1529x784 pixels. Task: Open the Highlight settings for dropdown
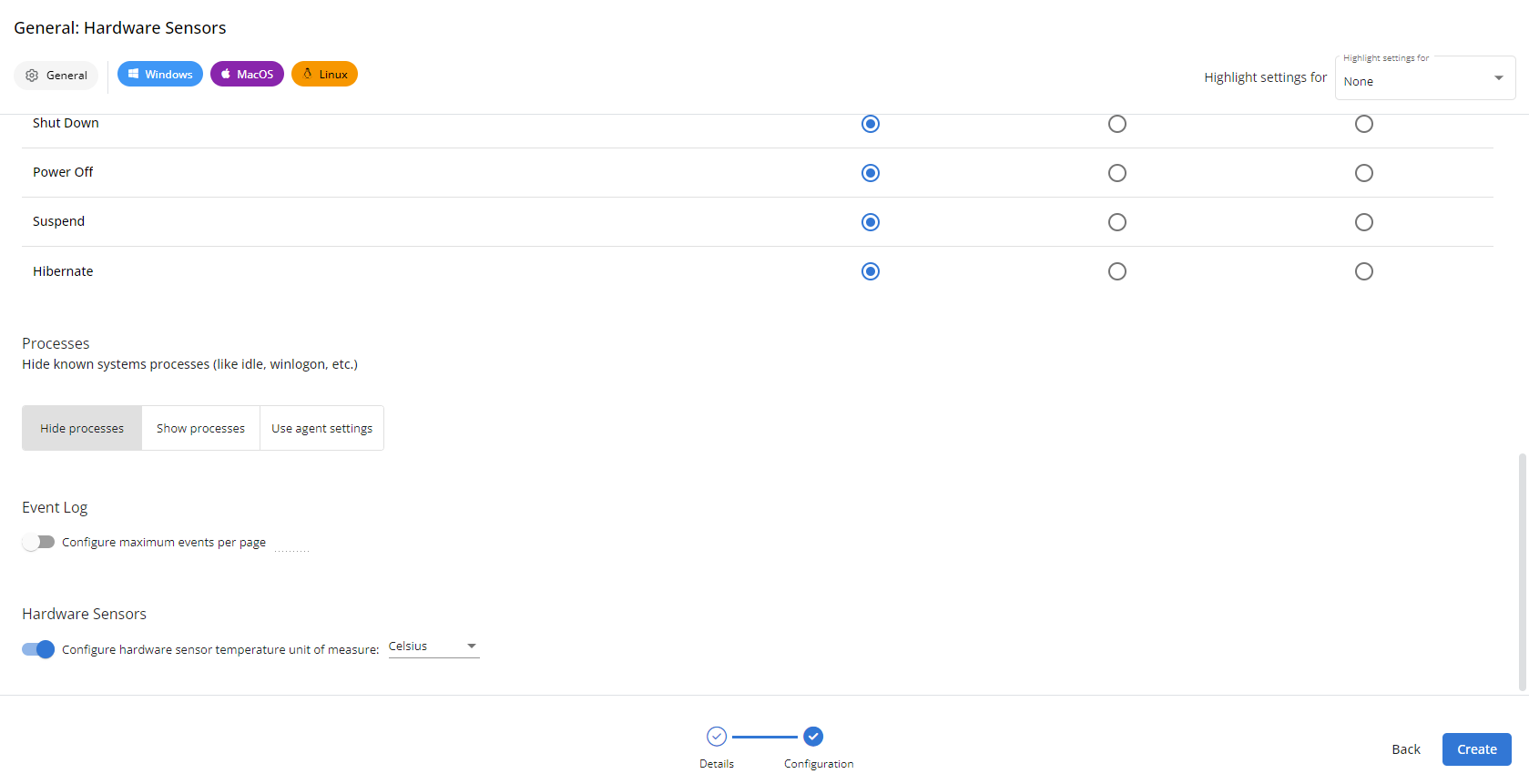click(1424, 79)
